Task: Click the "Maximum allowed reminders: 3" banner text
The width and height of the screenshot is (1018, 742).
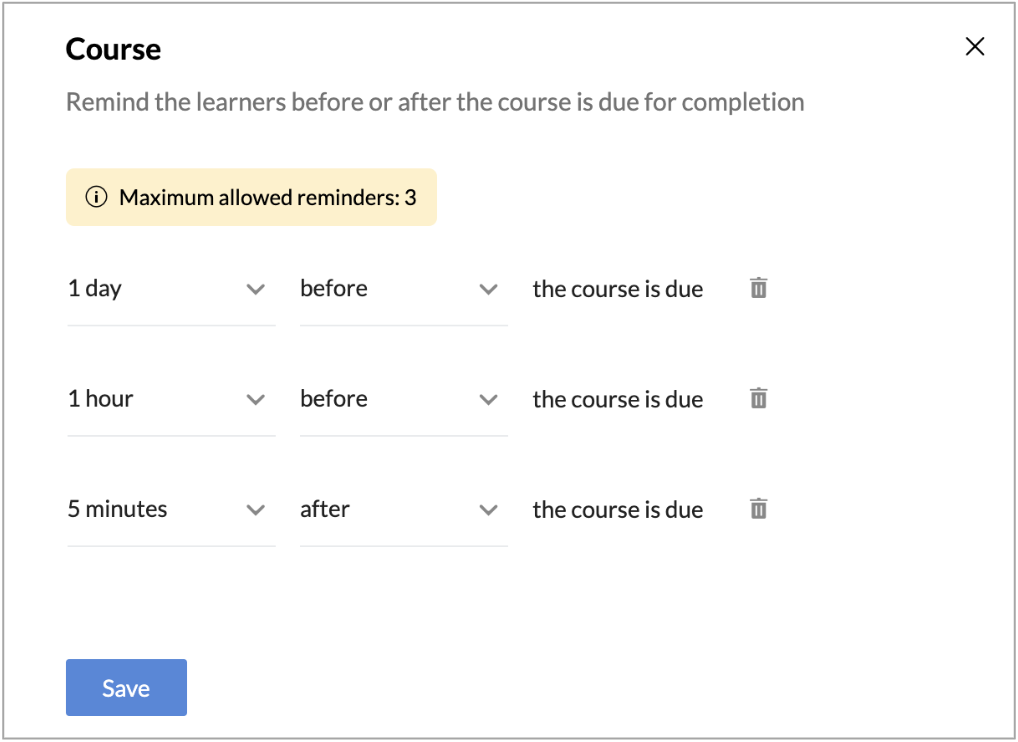Action: coord(267,197)
